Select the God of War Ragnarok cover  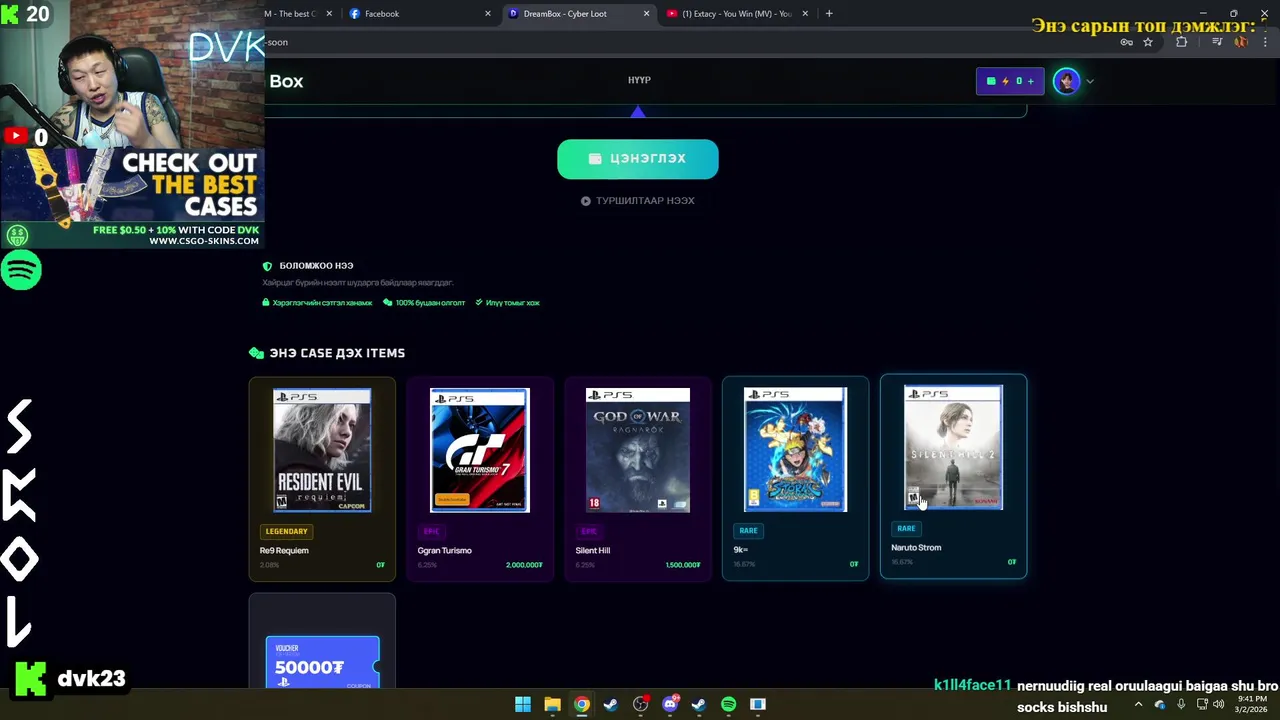click(638, 450)
